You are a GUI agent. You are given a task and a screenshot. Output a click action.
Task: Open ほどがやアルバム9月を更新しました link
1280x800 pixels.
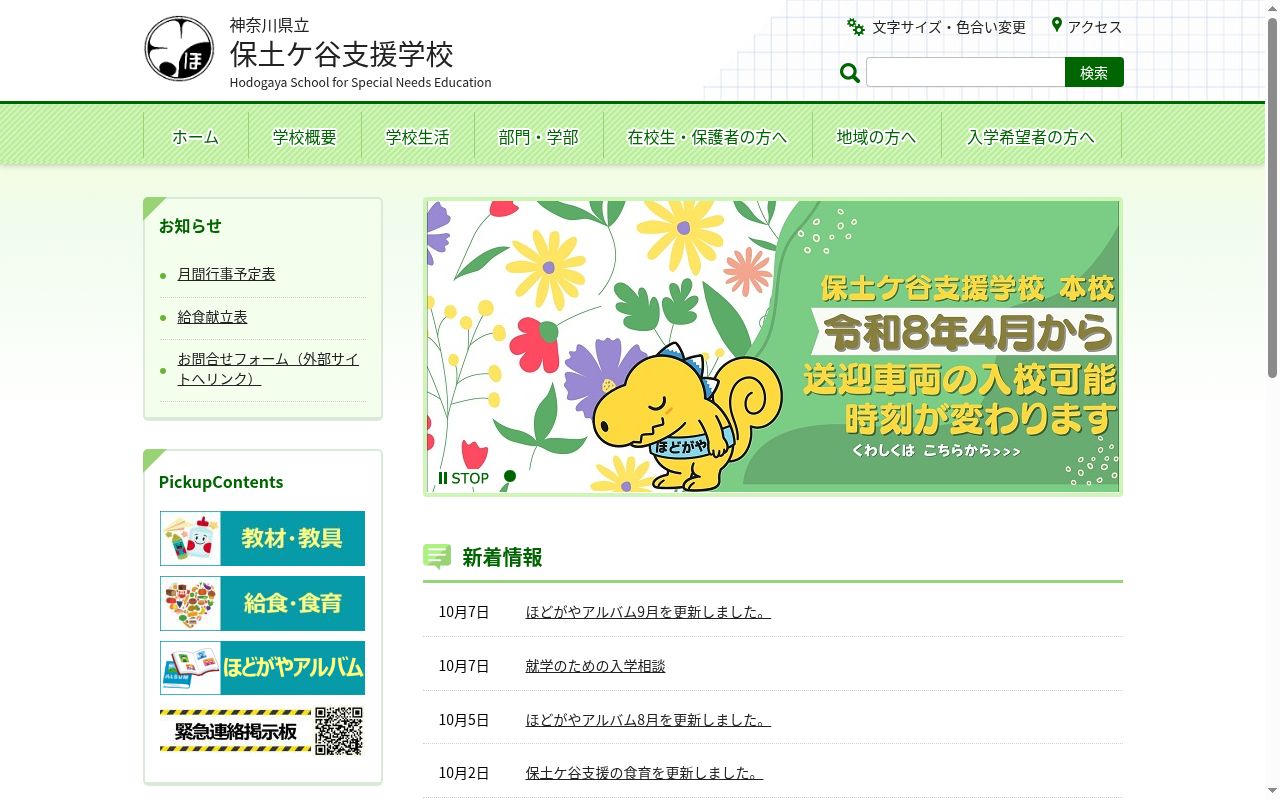coord(648,612)
